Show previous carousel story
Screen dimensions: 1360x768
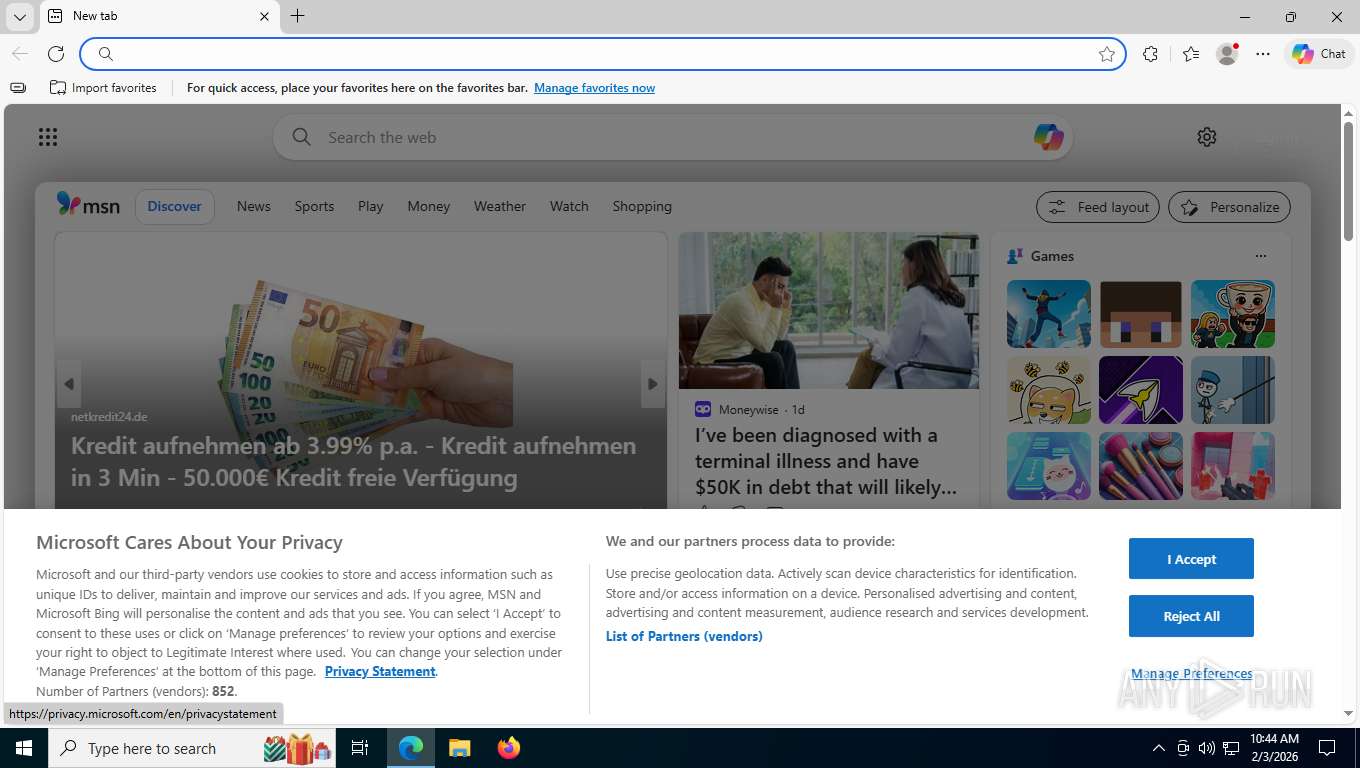click(x=69, y=384)
